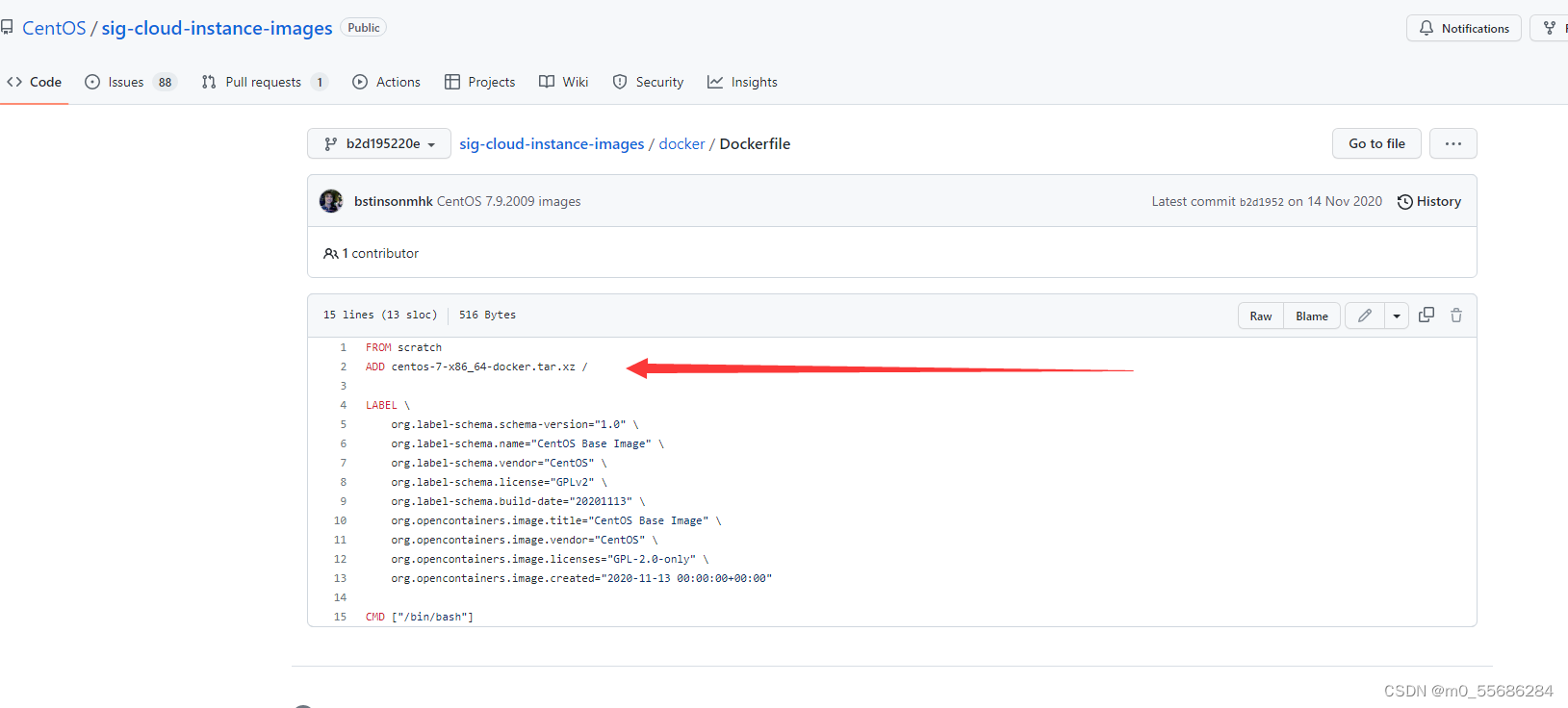Open CentOS 7.9.2009 images commit message
This screenshot has width=1568, height=708.
509,201
